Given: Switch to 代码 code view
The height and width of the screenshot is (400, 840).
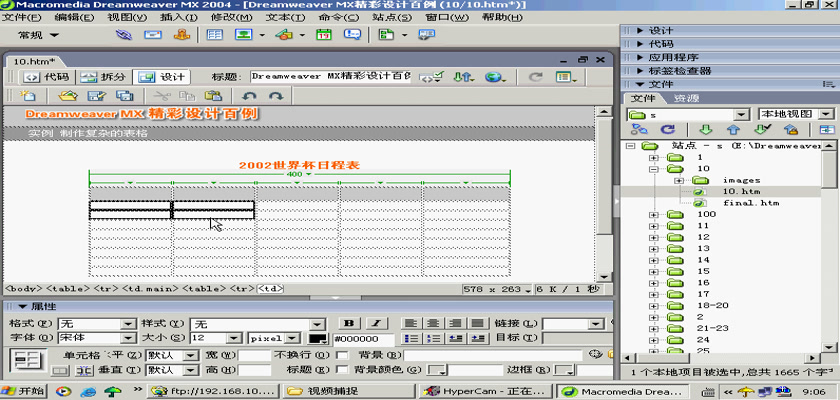Looking at the screenshot, I should click(48, 77).
